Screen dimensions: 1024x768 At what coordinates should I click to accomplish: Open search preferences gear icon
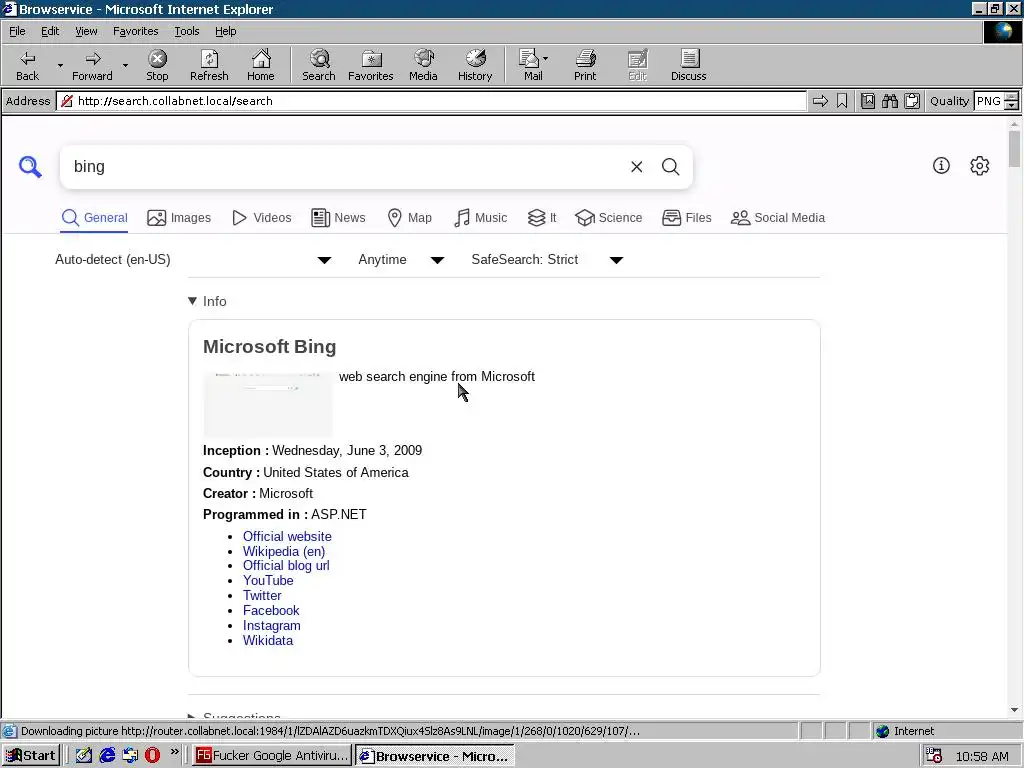[980, 165]
